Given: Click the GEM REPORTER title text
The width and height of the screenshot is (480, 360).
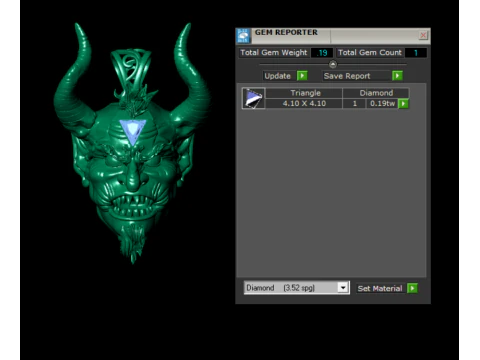Looking at the screenshot, I should click(286, 33).
